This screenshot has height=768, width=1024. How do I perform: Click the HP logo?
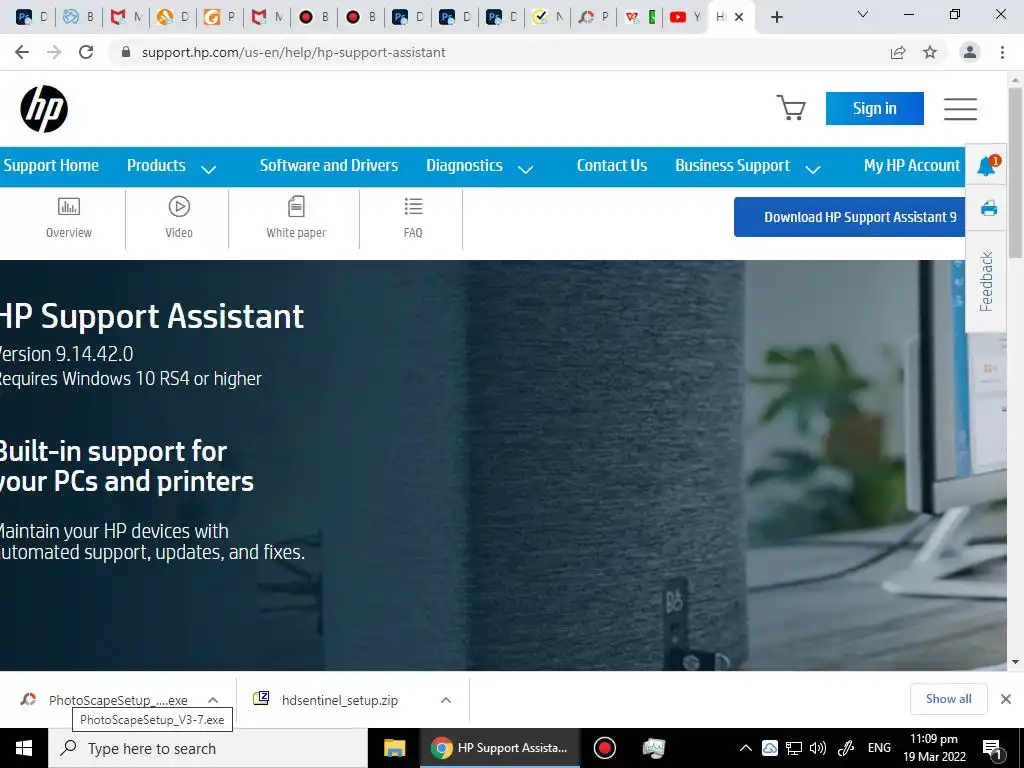pos(44,109)
